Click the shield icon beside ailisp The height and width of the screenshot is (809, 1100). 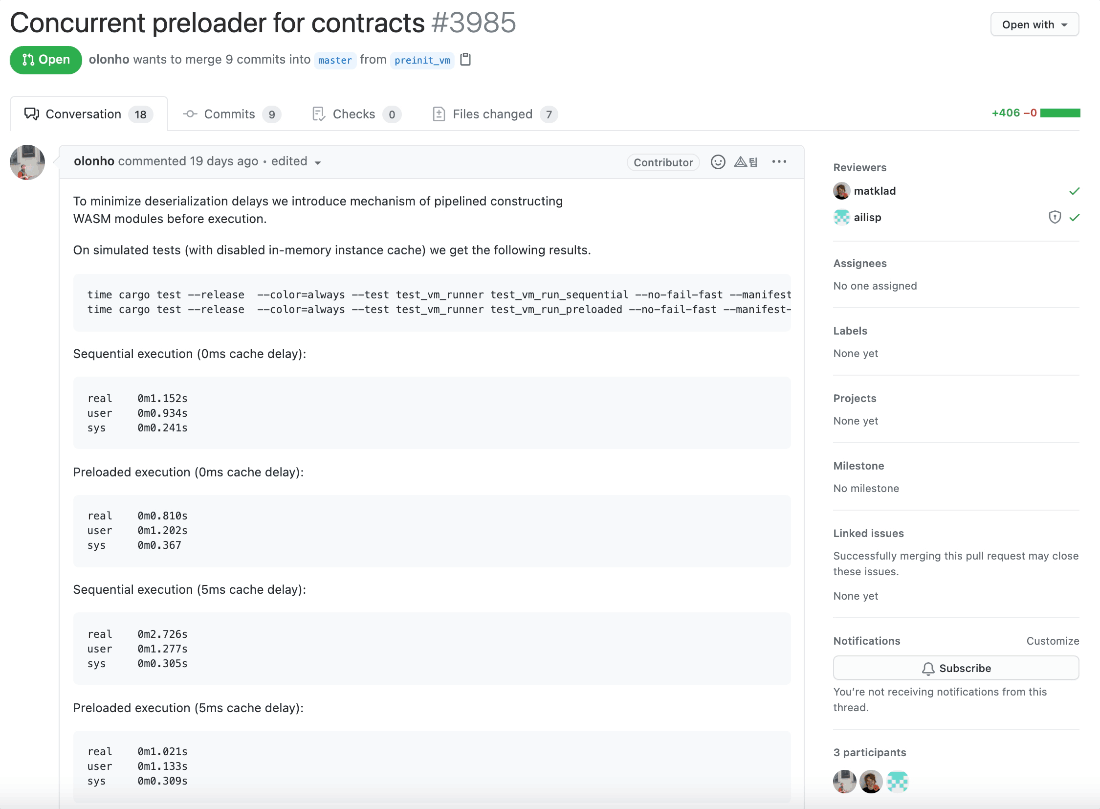1054,218
